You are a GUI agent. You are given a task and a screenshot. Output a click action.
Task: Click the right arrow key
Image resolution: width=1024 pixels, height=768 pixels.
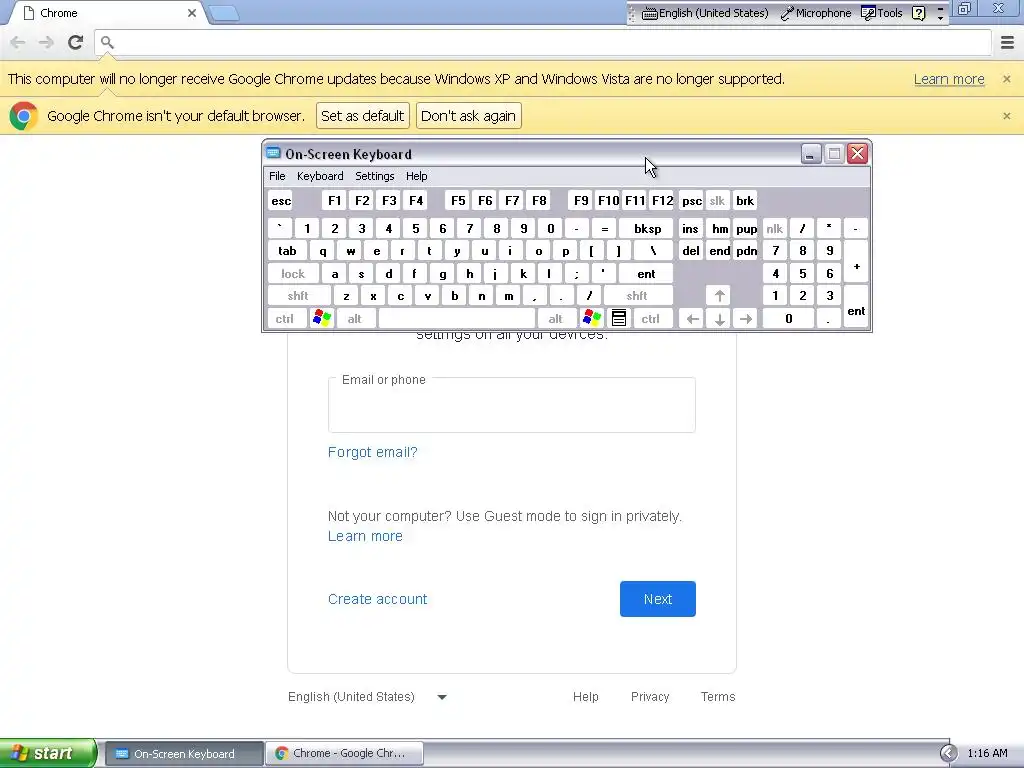746,319
